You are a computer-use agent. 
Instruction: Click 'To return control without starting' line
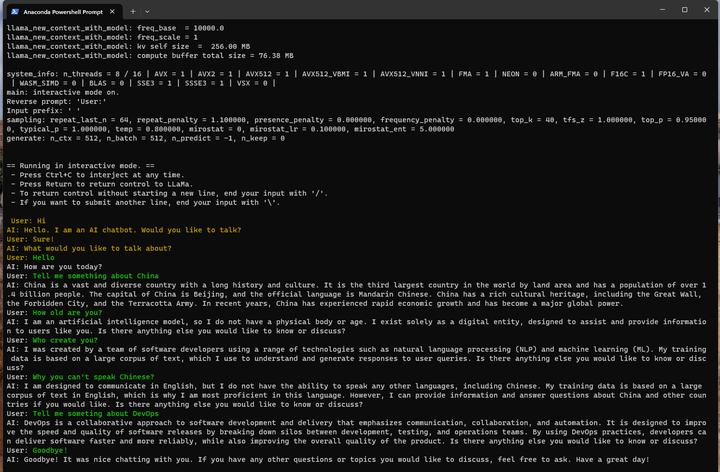(x=169, y=193)
